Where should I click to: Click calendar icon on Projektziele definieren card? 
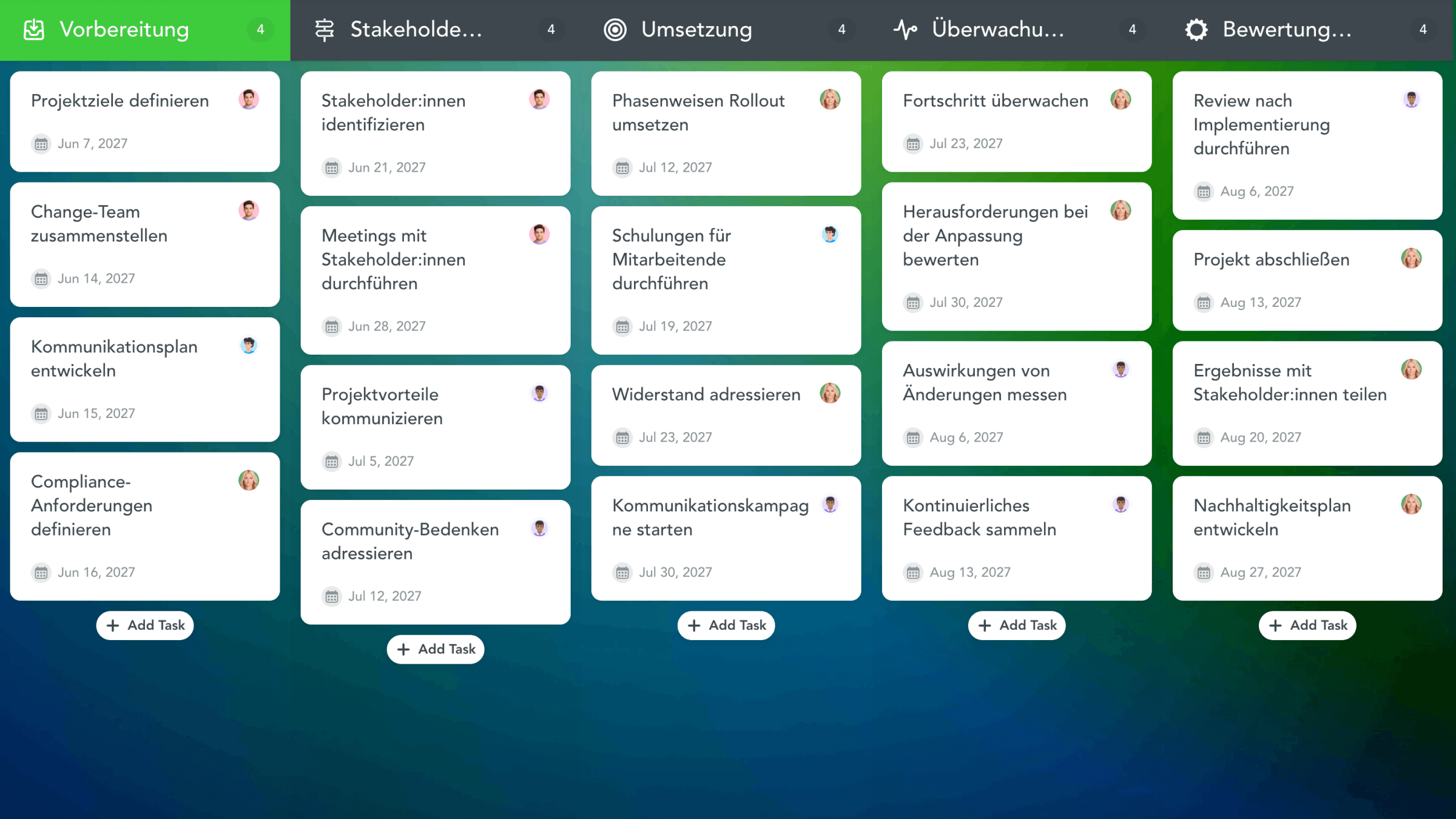pyautogui.click(x=41, y=144)
